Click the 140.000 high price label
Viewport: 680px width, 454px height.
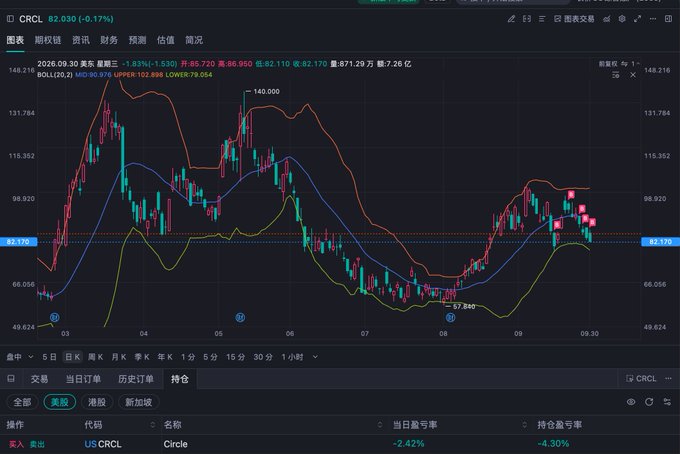(x=266, y=91)
